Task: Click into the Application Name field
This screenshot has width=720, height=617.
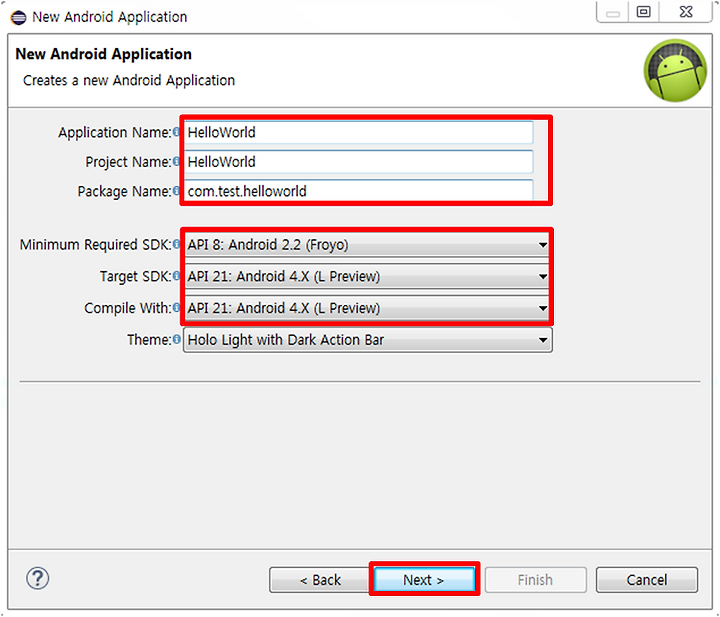Action: 359,132
